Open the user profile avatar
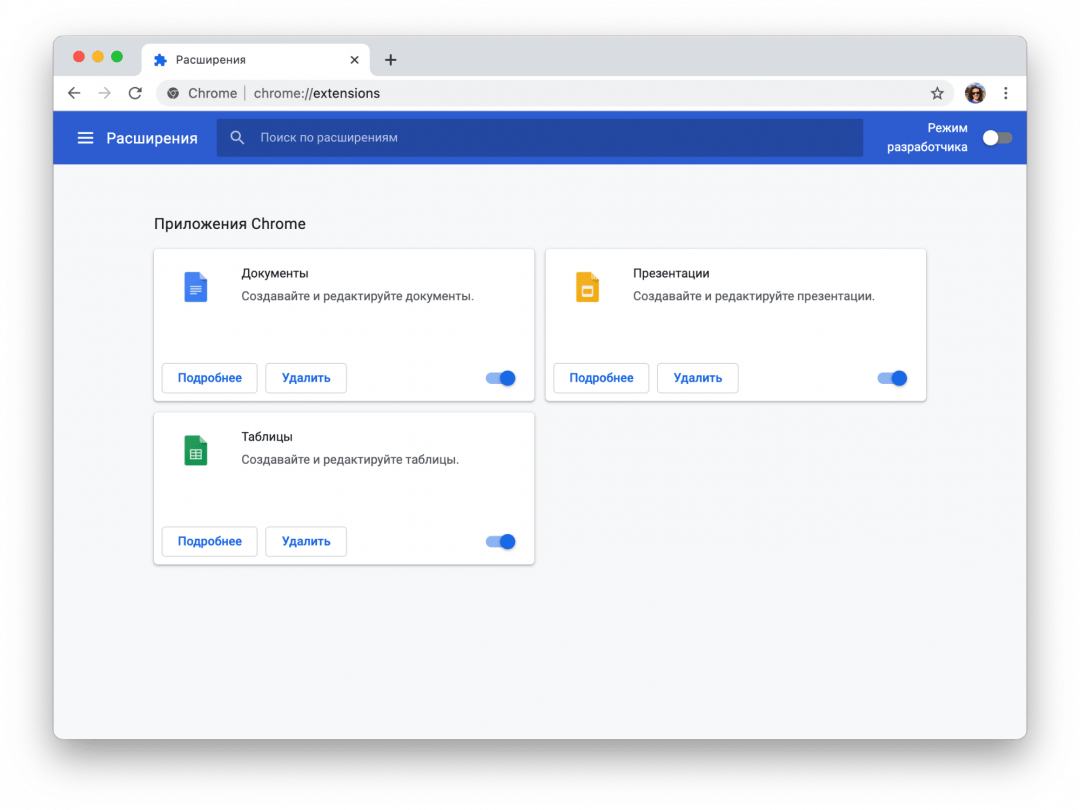This screenshot has height=810, width=1080. tap(975, 93)
